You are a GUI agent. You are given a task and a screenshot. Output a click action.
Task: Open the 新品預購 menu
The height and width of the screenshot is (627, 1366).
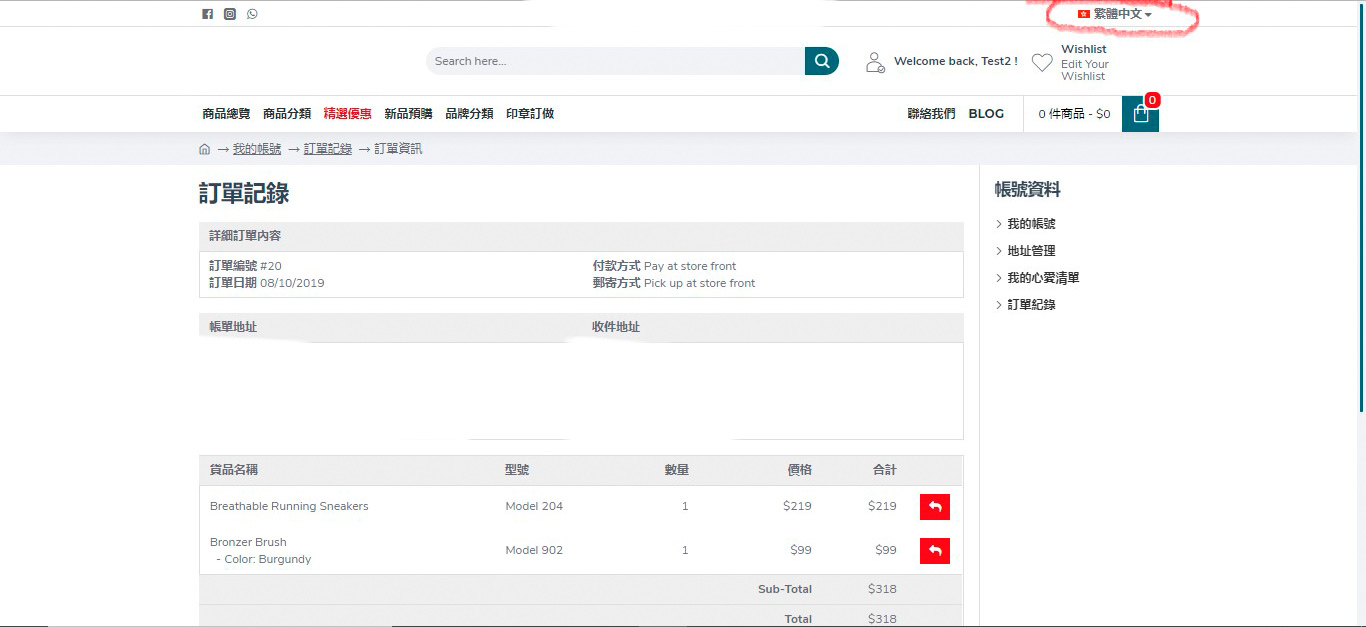[409, 114]
